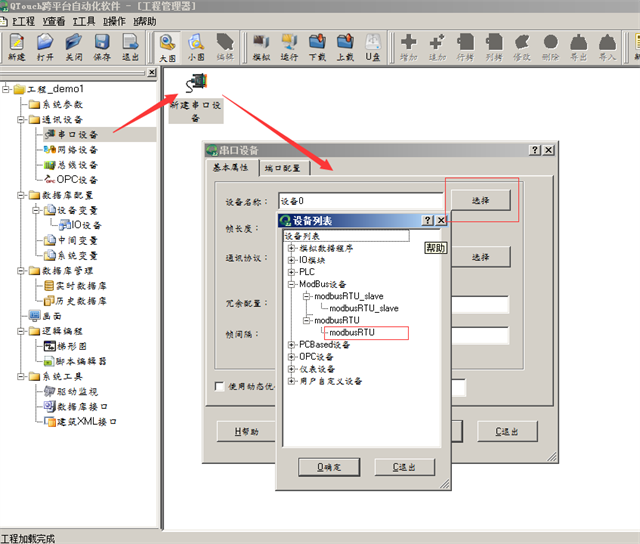Image resolution: width=640 pixels, height=544 pixels.
Task: Expand the 仪表设备 node in device list
Action: (291, 369)
